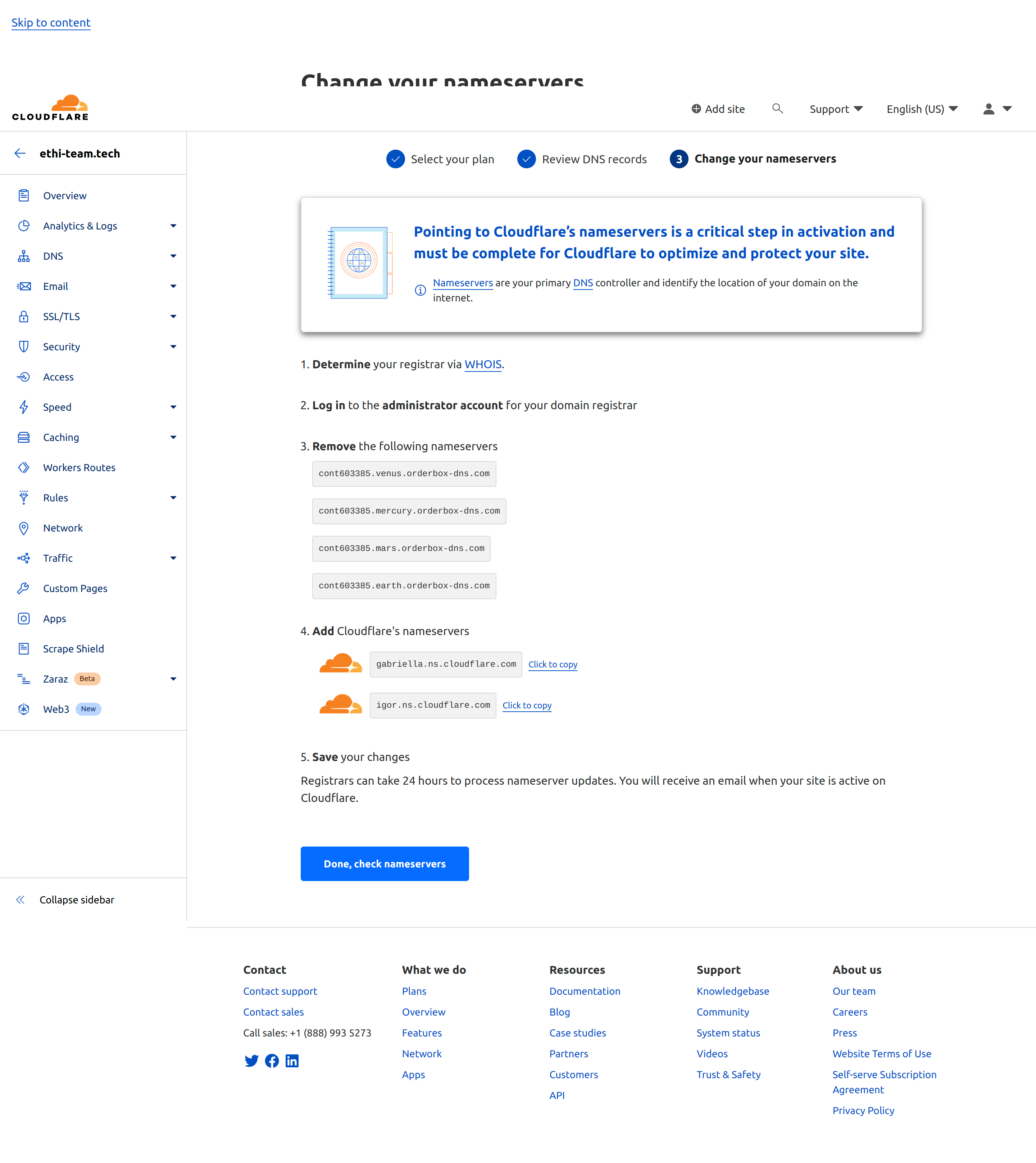This screenshot has width=1036, height=1163.
Task: Click Done, check nameservers button
Action: pos(384,863)
